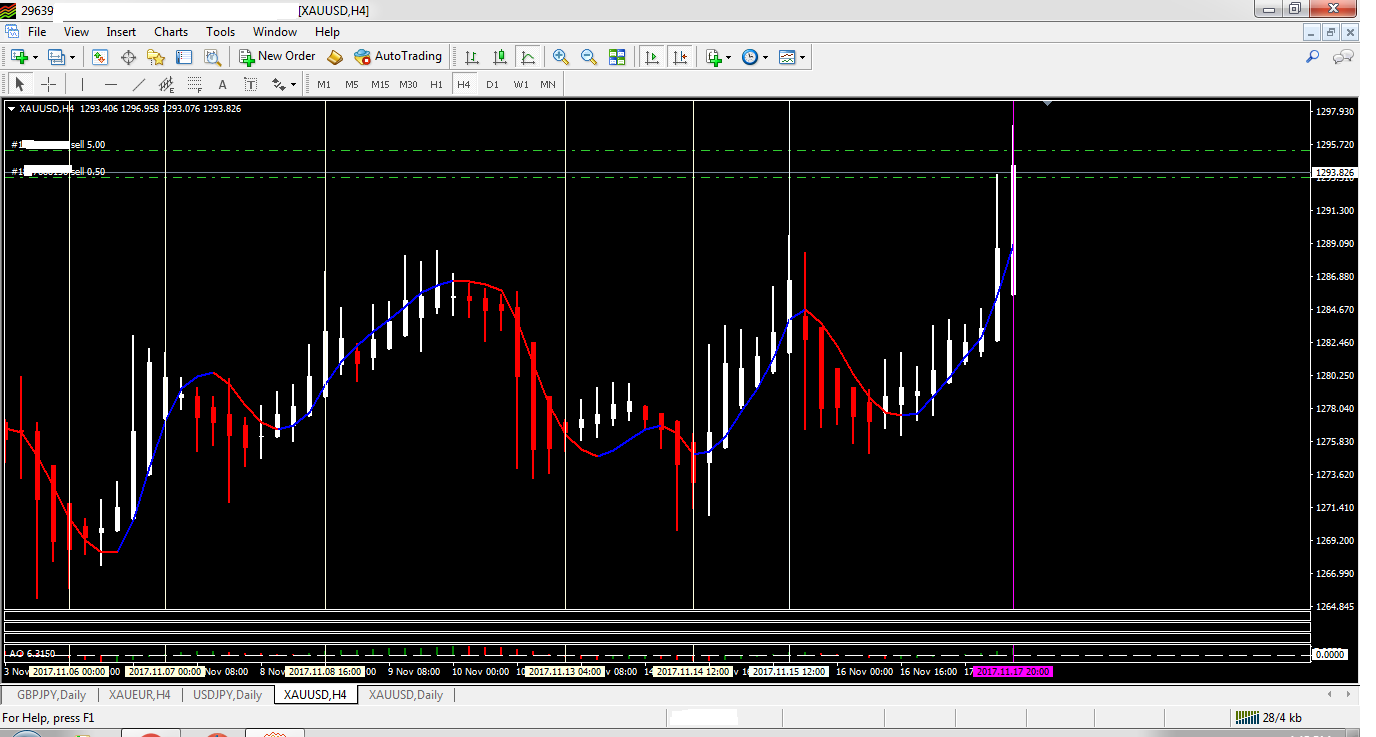Click the Profiles toolbar icon
This screenshot has height=737, width=1376.
(56, 57)
